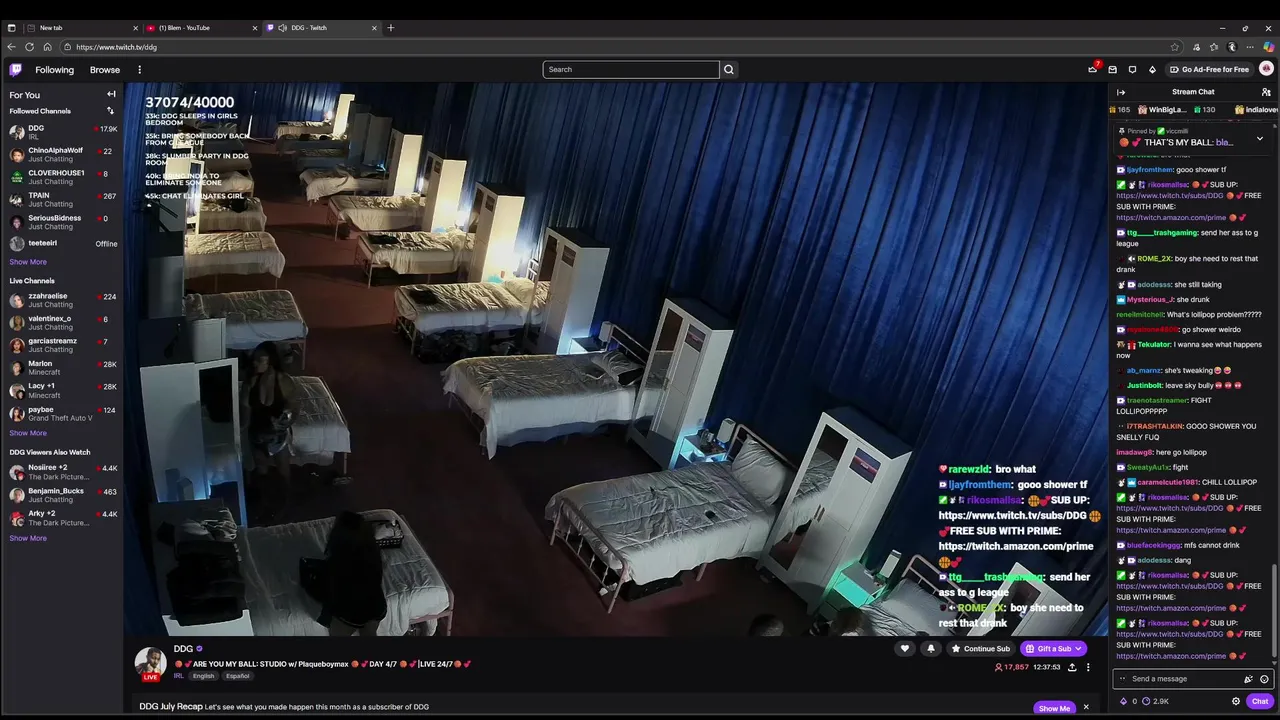
Task: Open Marlon Minecraft channel
Action: click(x=62, y=367)
